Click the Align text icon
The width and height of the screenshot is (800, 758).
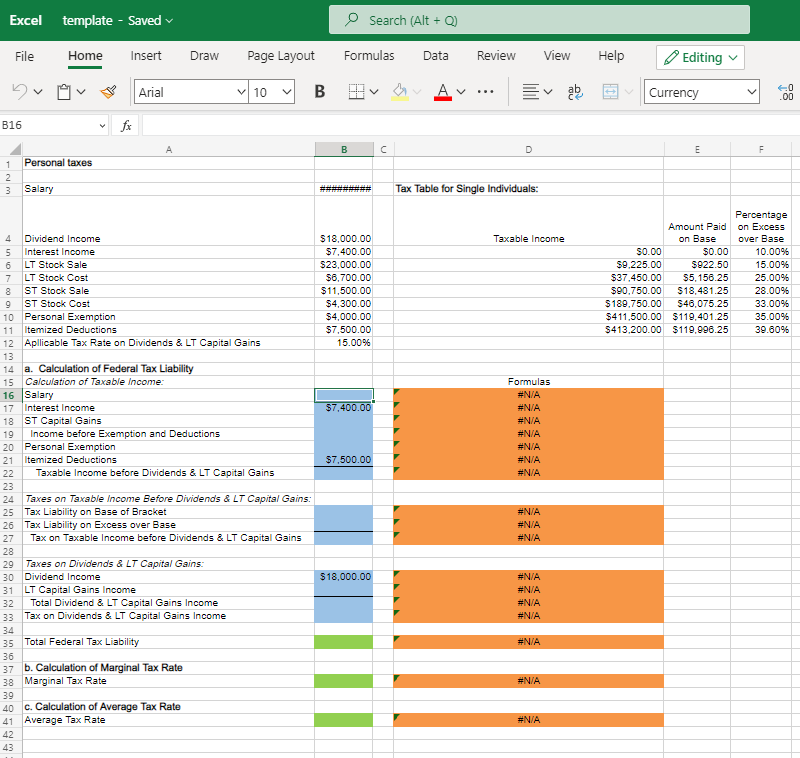coord(531,92)
